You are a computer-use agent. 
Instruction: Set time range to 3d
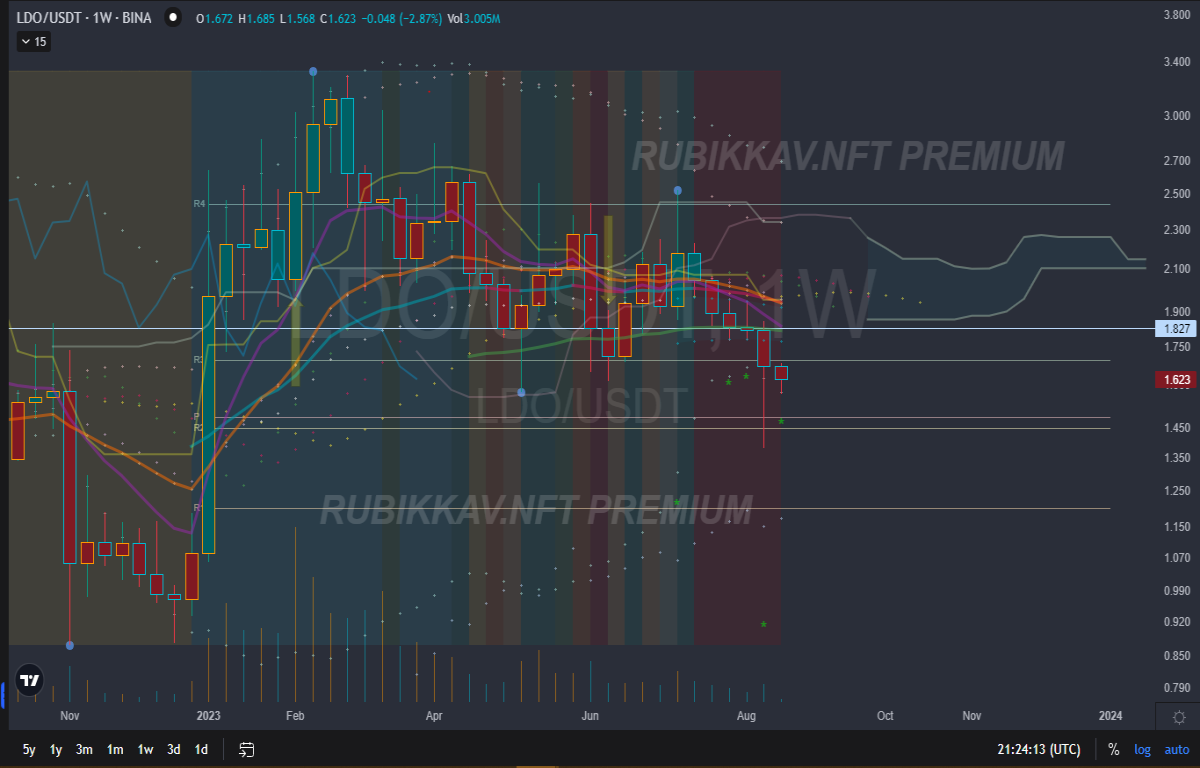[x=174, y=749]
